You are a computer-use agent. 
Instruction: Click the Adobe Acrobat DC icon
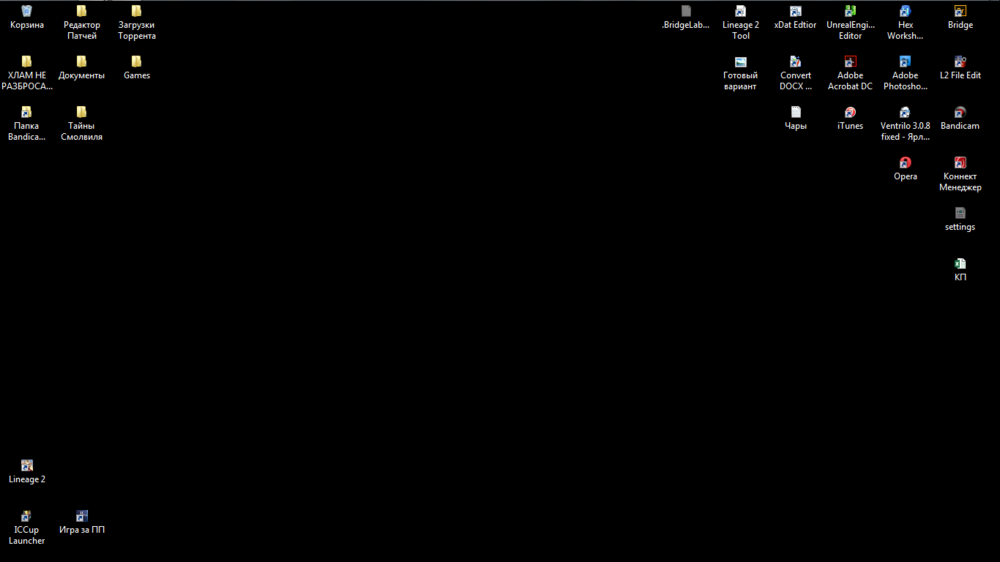(x=850, y=62)
